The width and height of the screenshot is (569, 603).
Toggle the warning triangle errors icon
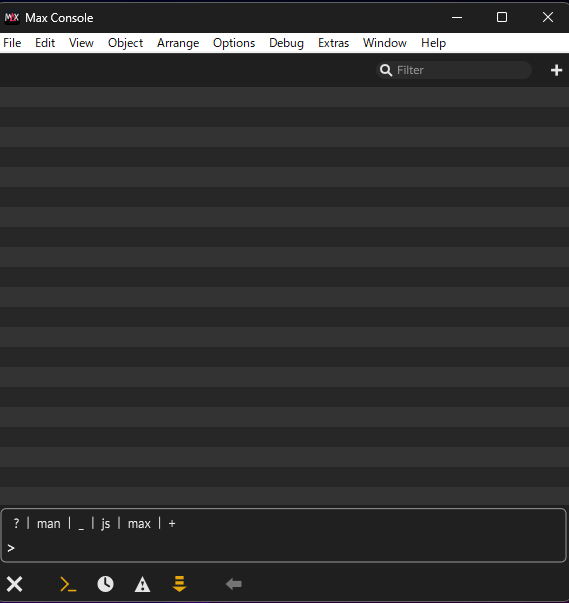click(x=142, y=584)
